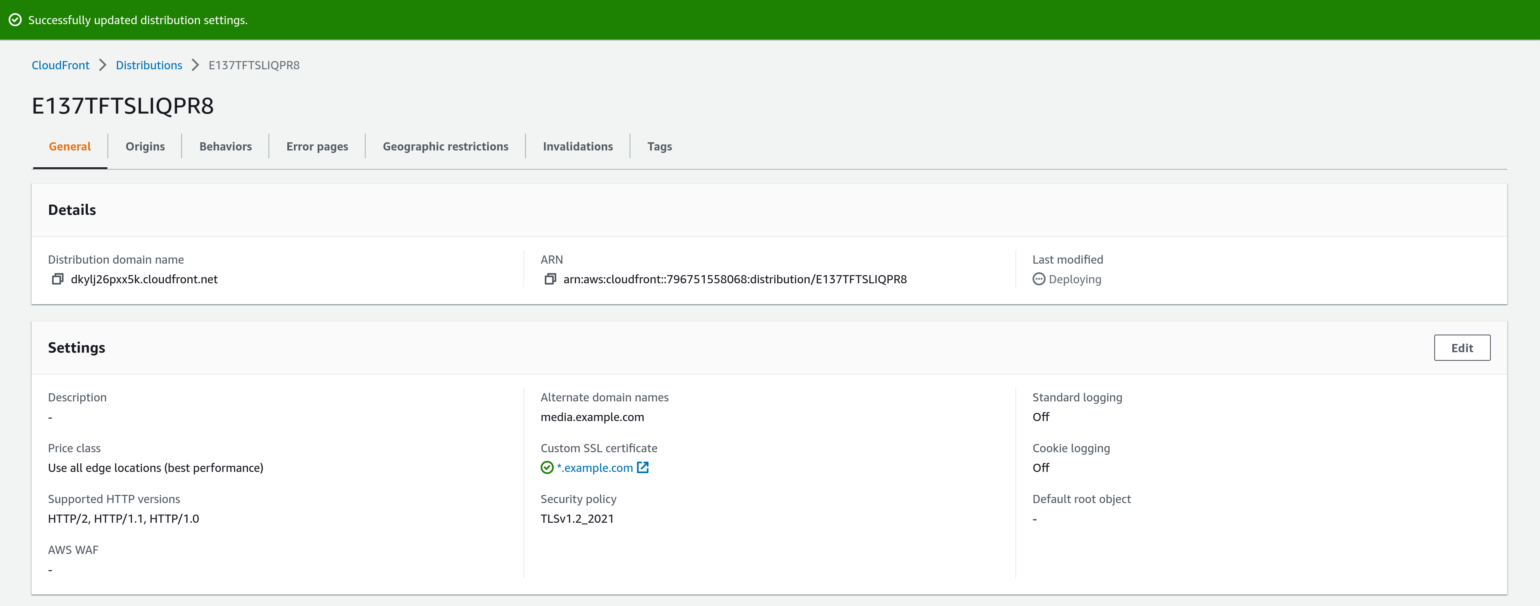Click the Deploying status text
The width and height of the screenshot is (1540, 606).
click(1075, 280)
